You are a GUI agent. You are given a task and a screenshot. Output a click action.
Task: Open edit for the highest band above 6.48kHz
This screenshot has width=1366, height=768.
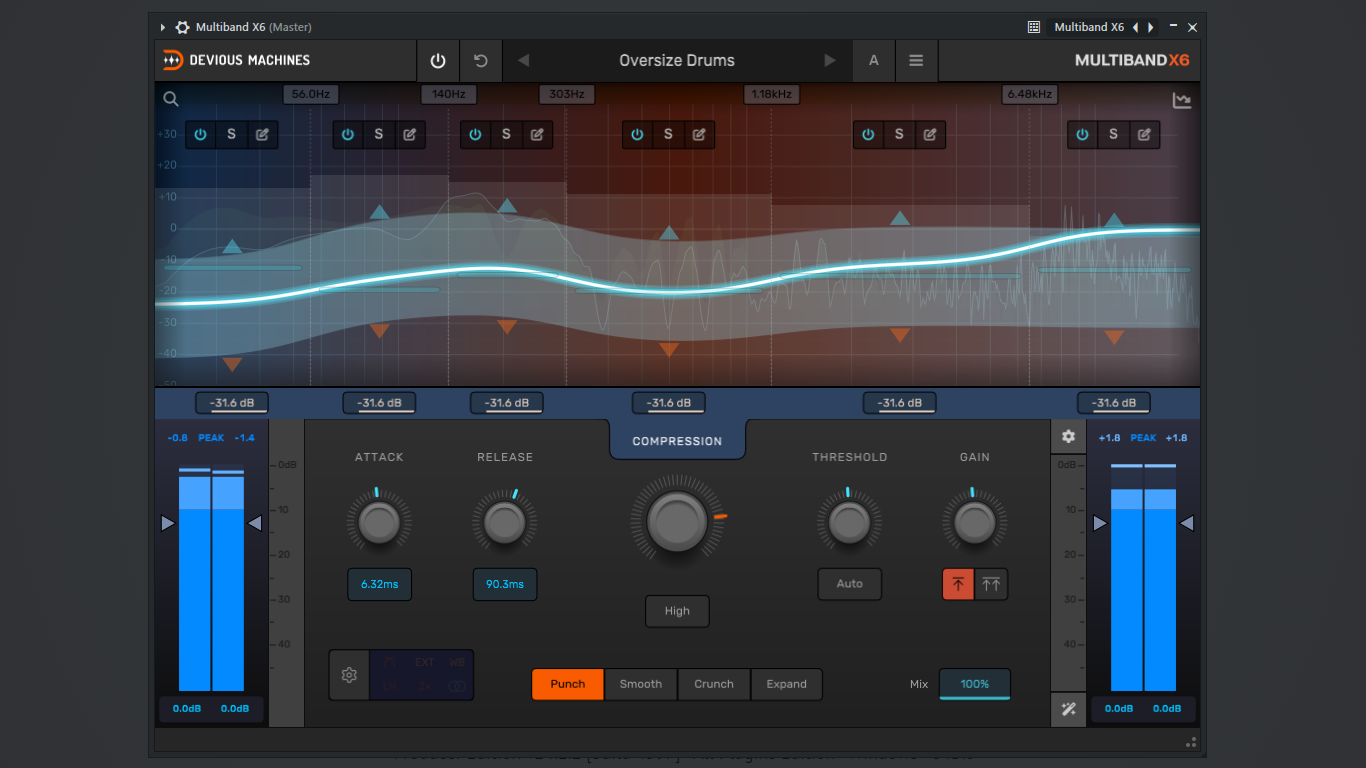(x=1144, y=135)
